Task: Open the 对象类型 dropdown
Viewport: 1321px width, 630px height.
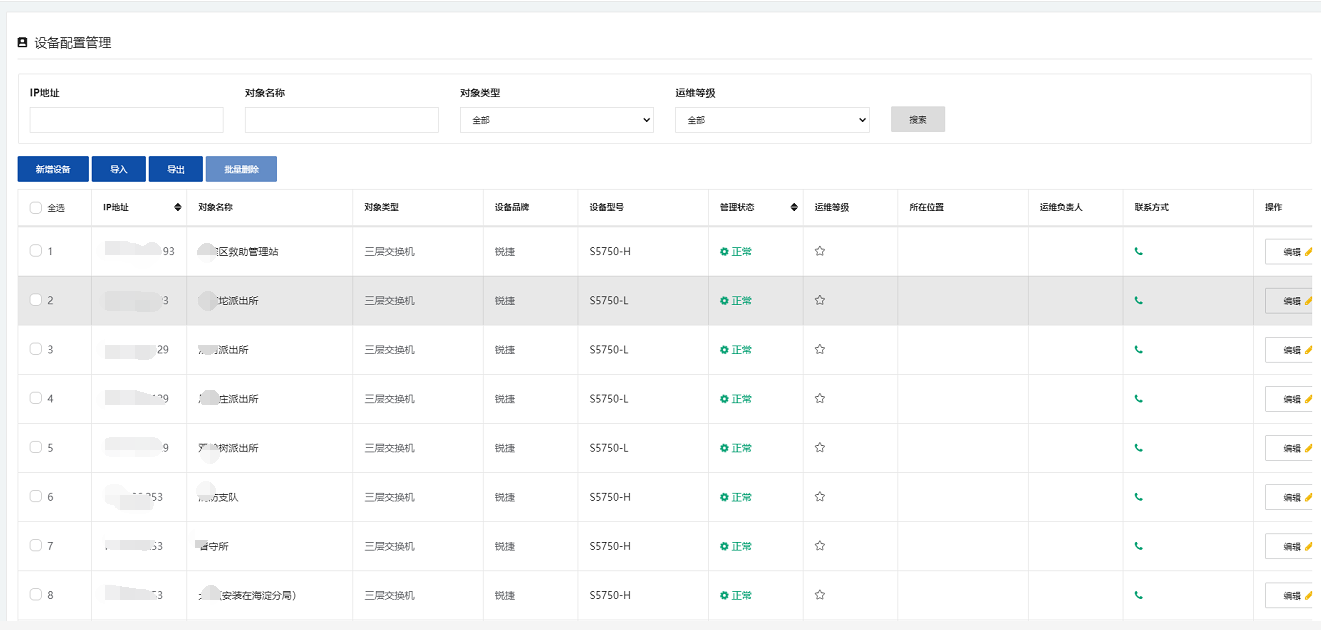Action: point(556,120)
